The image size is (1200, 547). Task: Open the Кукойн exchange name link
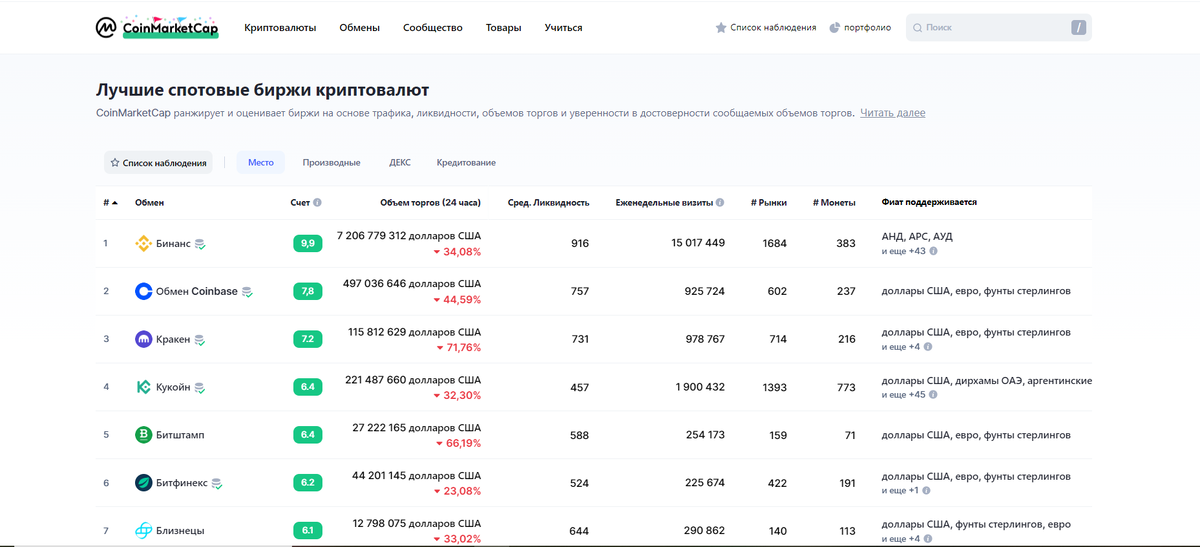point(173,387)
